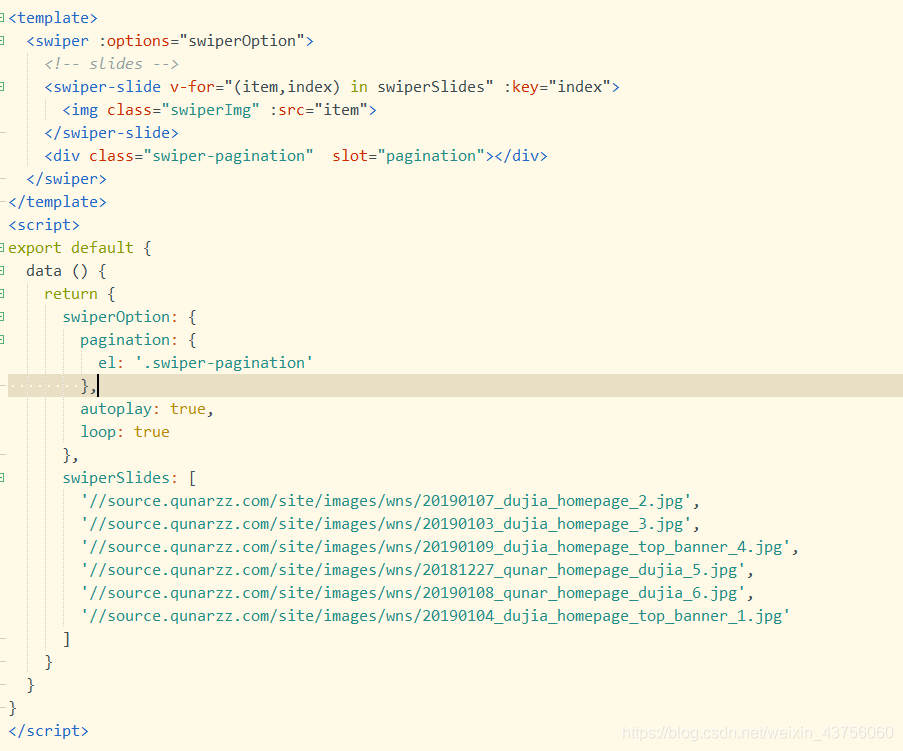Click the closing </template> tag

tap(58, 202)
